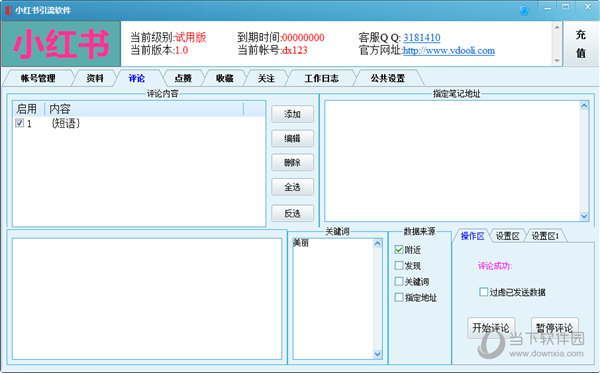This screenshot has height=373, width=600.
Task: Click the 评论成功 status label
Action: (x=495, y=265)
